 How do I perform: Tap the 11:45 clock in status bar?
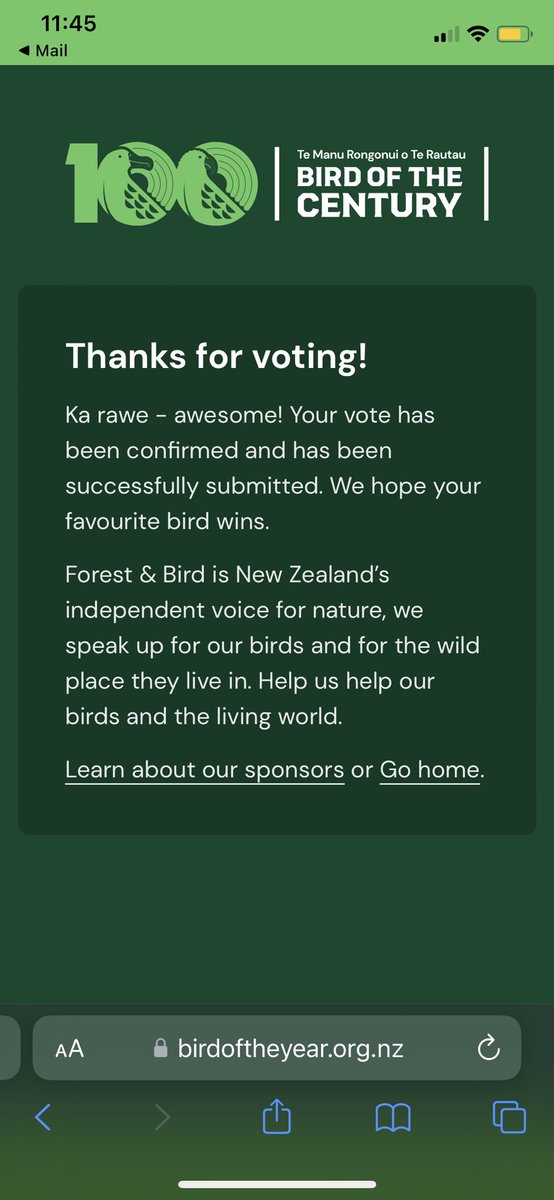69,24
